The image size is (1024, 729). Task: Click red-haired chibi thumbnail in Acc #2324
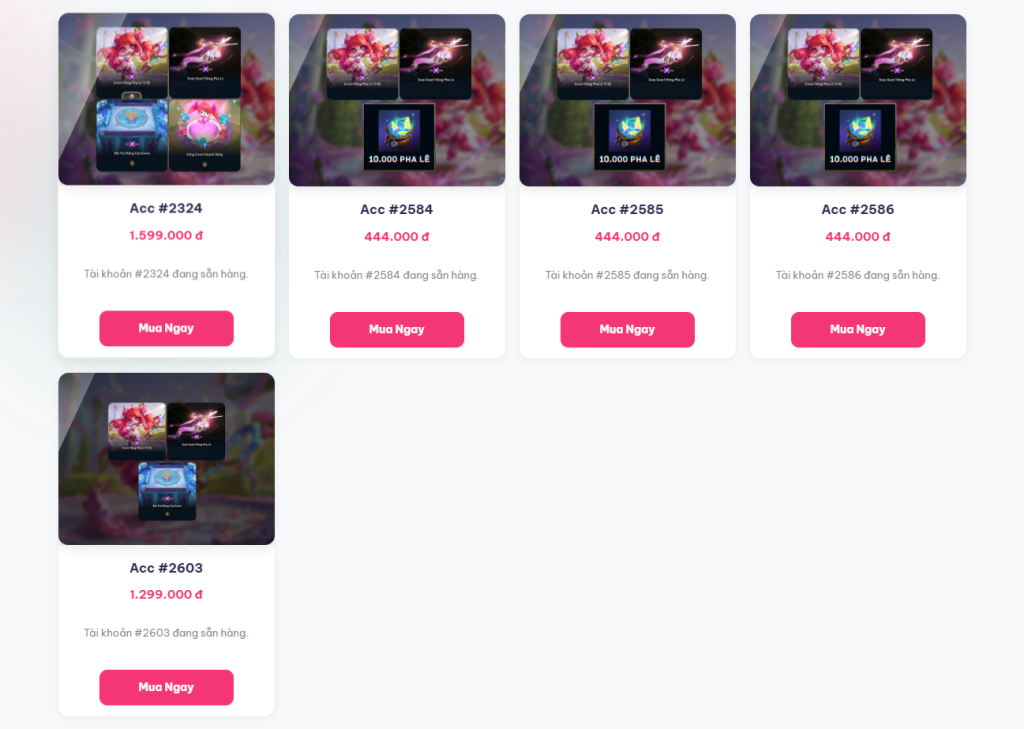132,63
